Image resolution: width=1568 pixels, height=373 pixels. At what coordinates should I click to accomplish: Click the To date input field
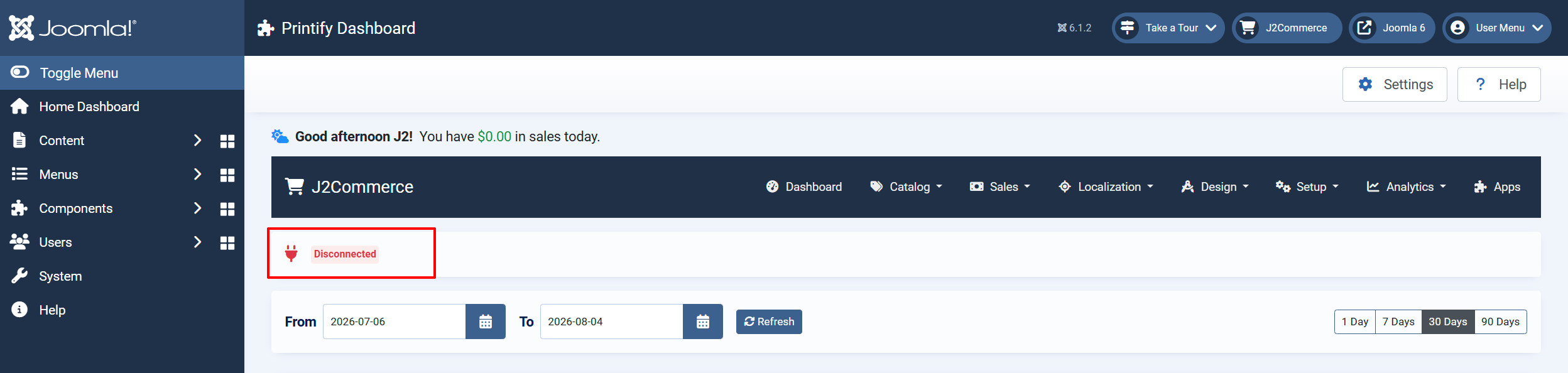pos(612,322)
